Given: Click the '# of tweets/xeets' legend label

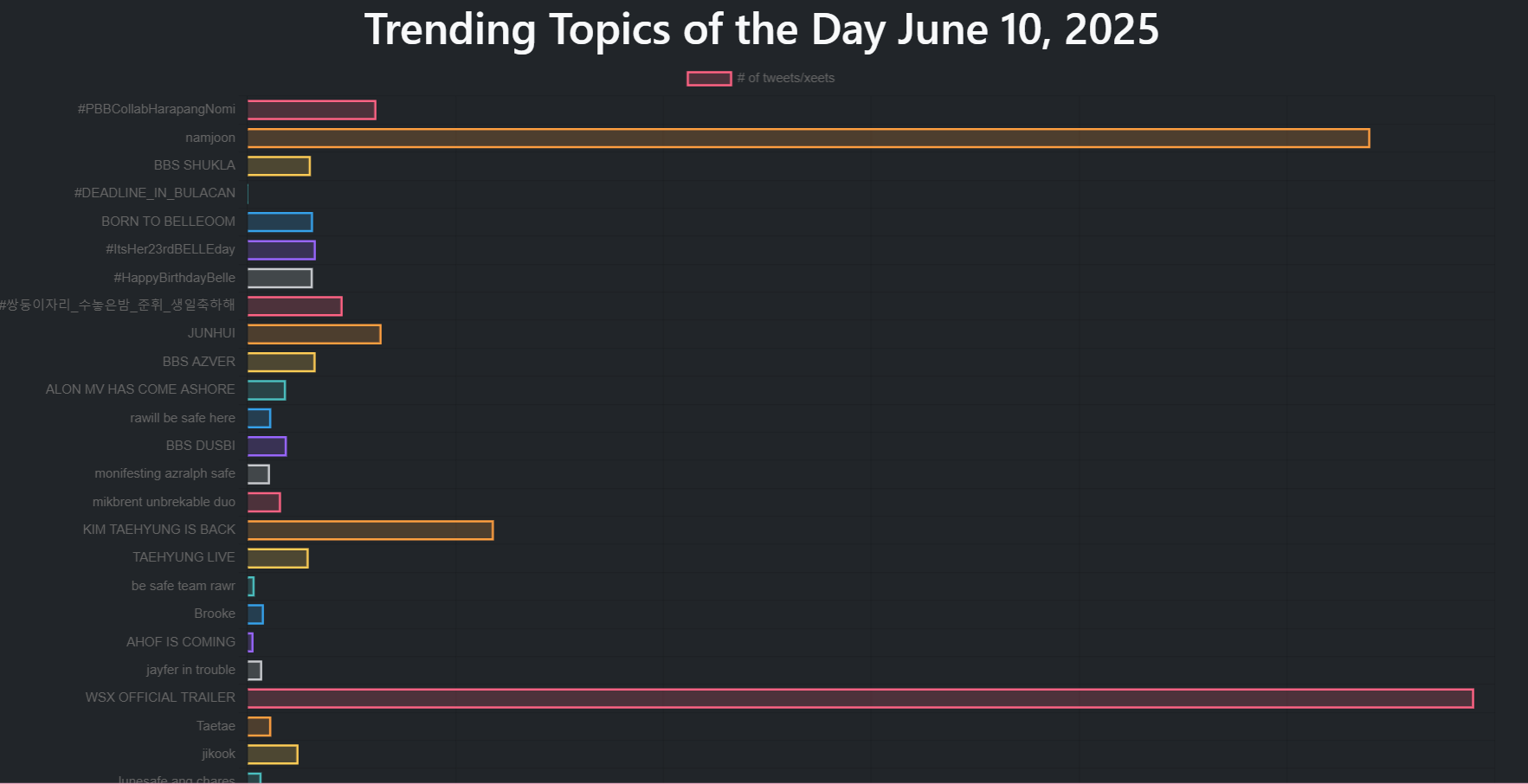Looking at the screenshot, I should 786,78.
